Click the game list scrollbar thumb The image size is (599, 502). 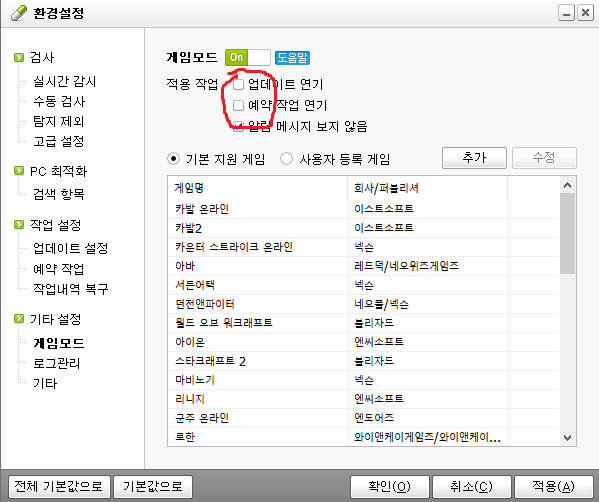568,233
